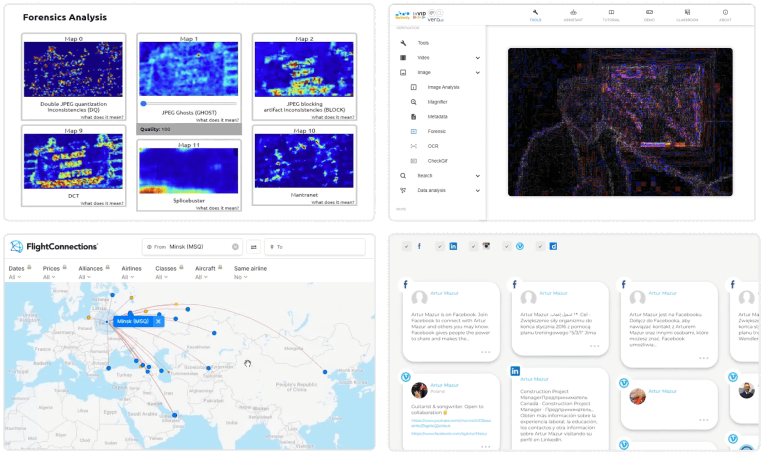This screenshot has width=763, height=454.
Task: Open the Classroom tab
Action: [687, 14]
